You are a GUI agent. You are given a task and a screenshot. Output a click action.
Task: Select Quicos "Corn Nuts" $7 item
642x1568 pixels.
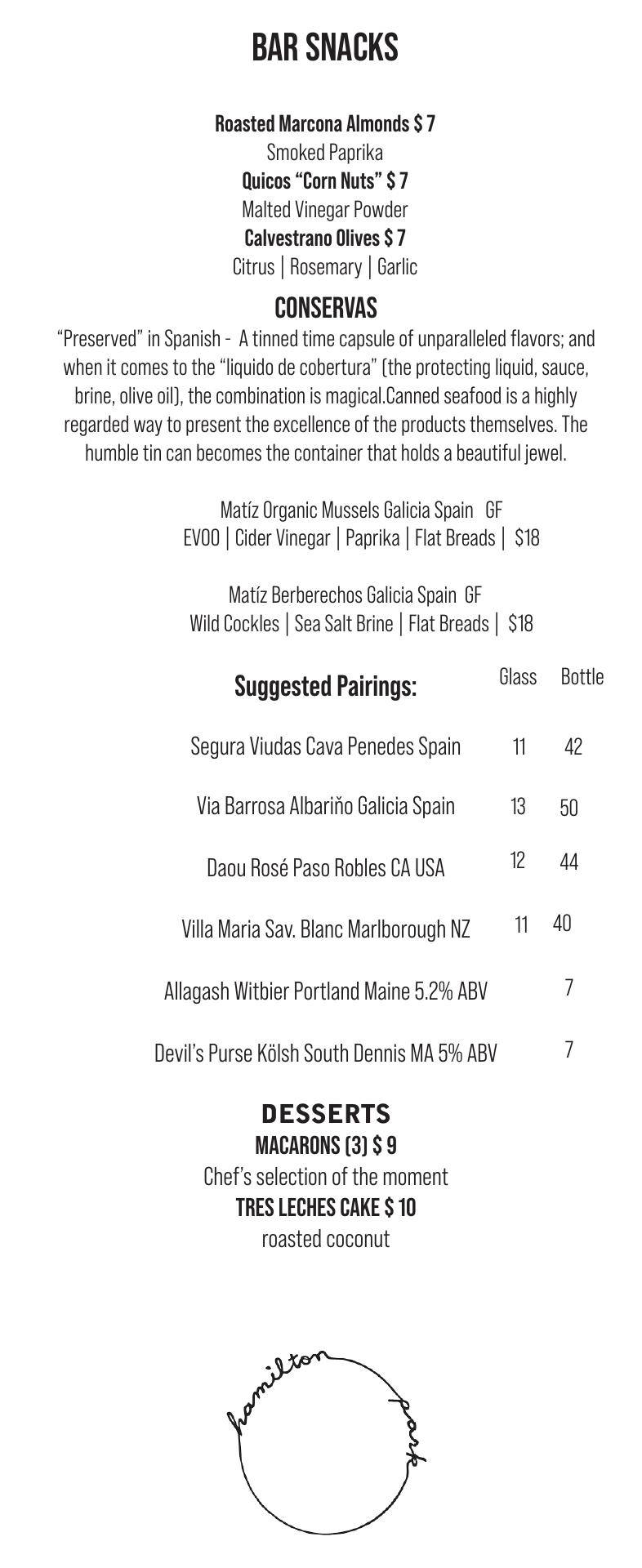click(x=324, y=180)
